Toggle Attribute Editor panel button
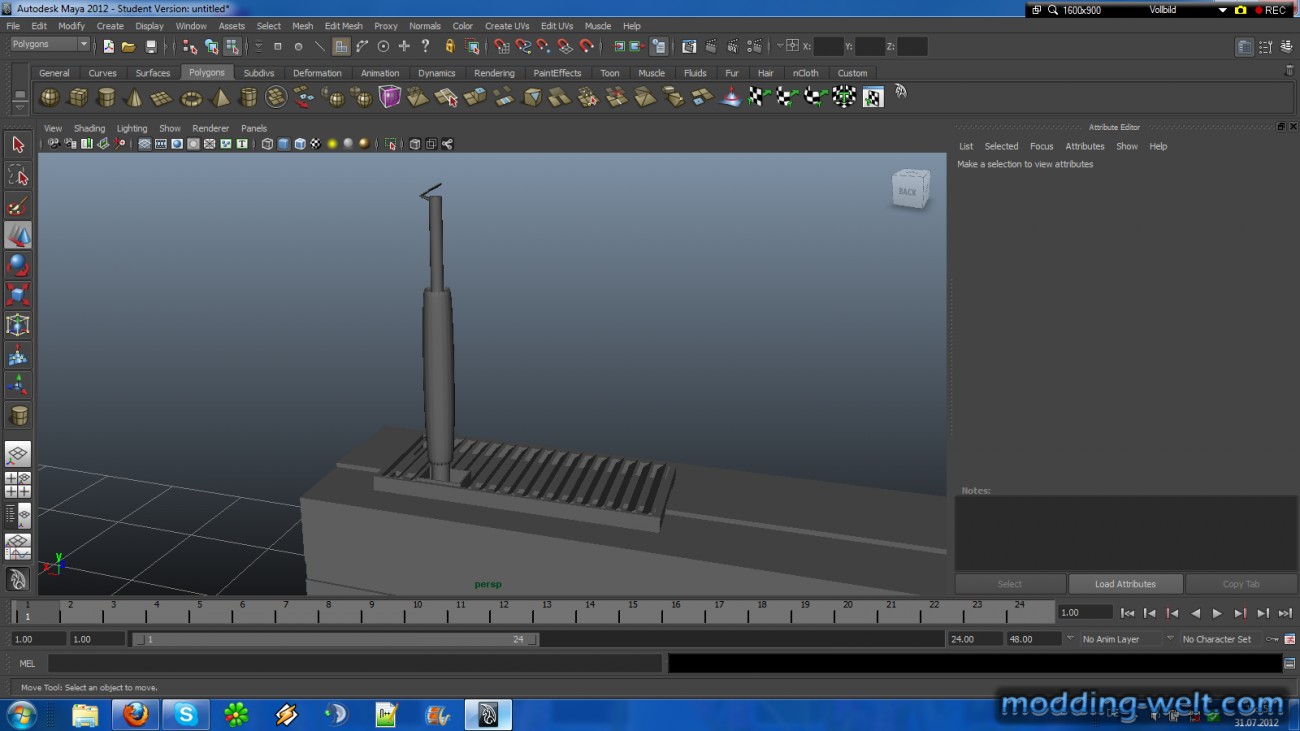 pos(1244,47)
